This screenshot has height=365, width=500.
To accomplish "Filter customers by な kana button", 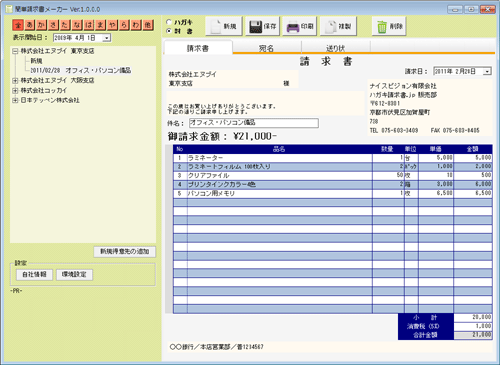I will pyautogui.click(x=77, y=25).
